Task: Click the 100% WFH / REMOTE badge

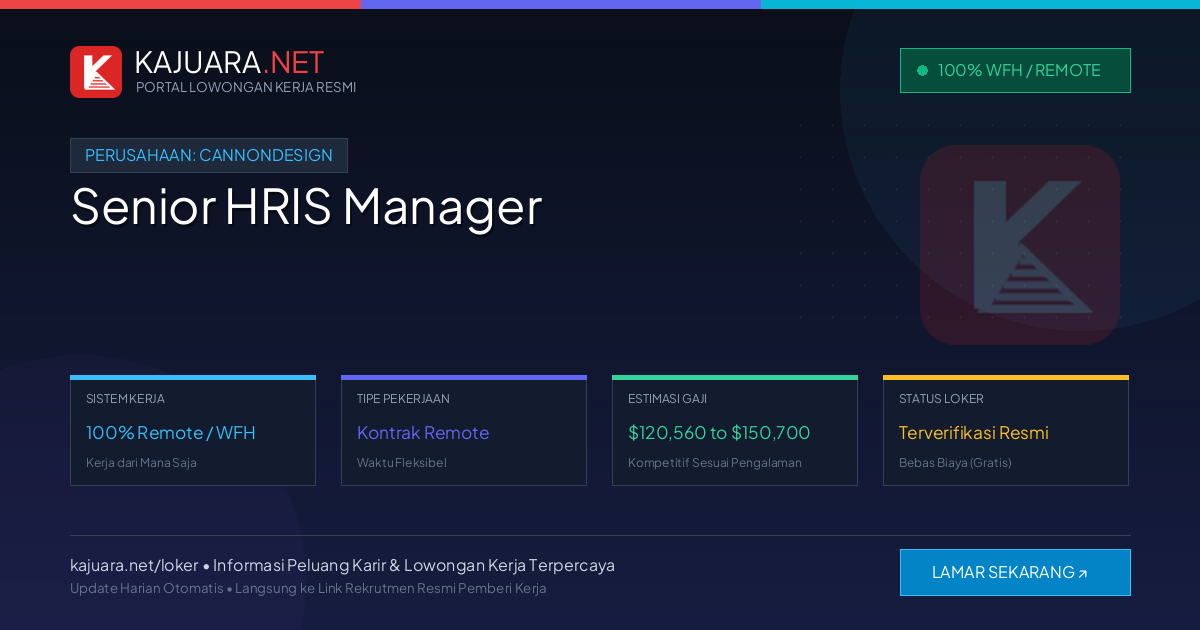Action: pyautogui.click(x=1015, y=70)
